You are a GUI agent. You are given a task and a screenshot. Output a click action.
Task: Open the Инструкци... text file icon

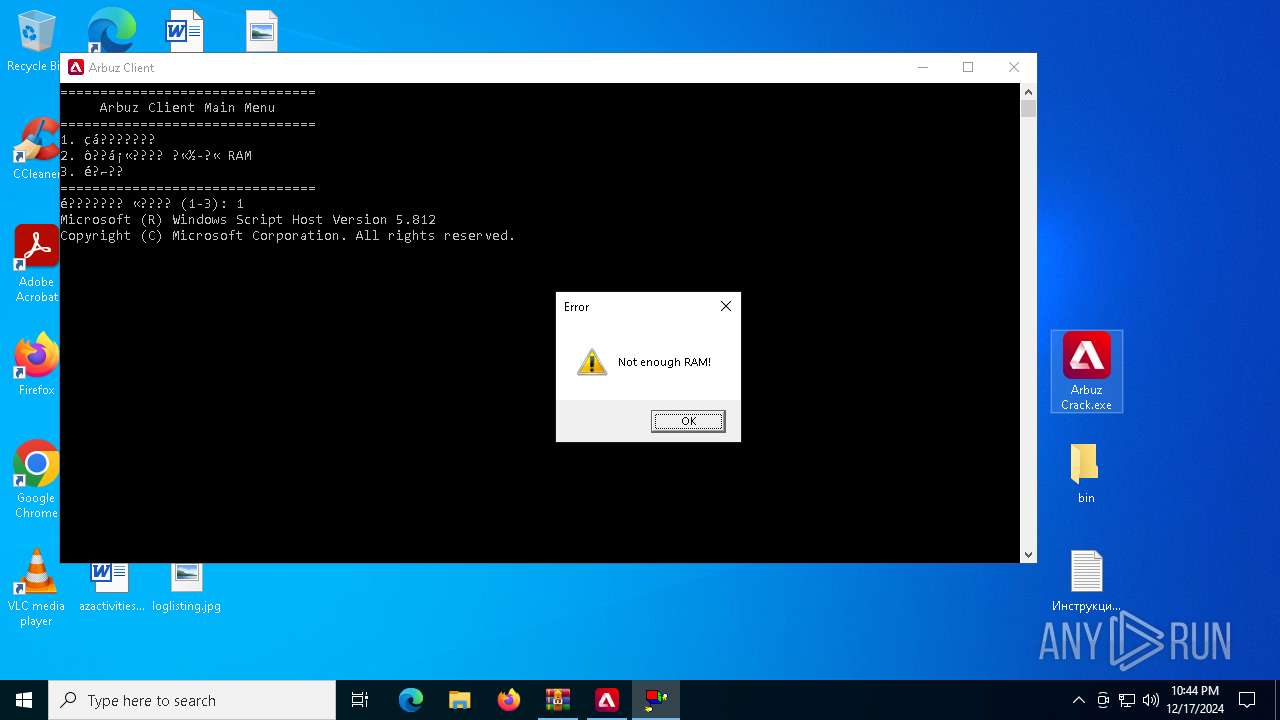coord(1086,580)
